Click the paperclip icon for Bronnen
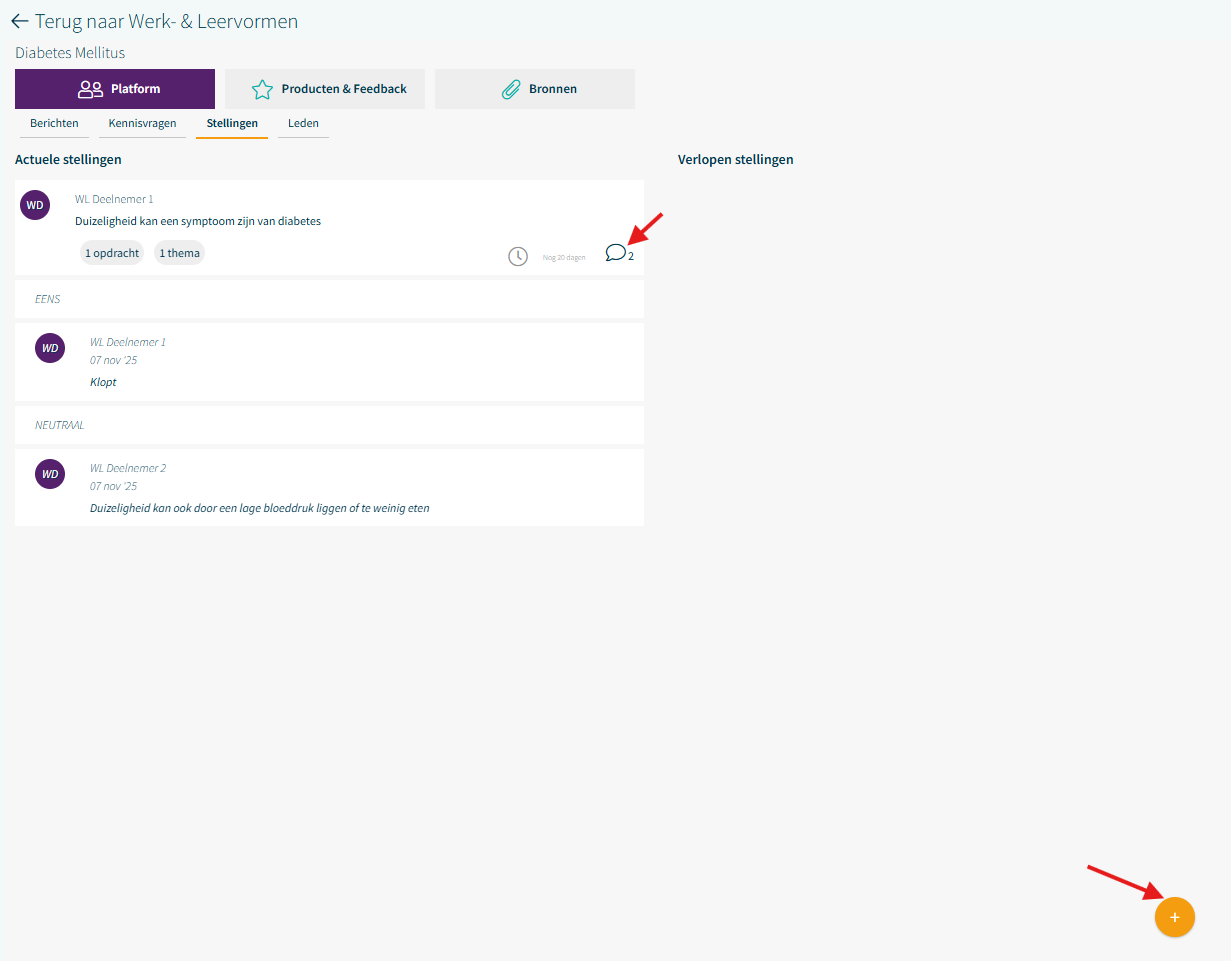Image resolution: width=1231 pixels, height=961 pixels. (510, 89)
